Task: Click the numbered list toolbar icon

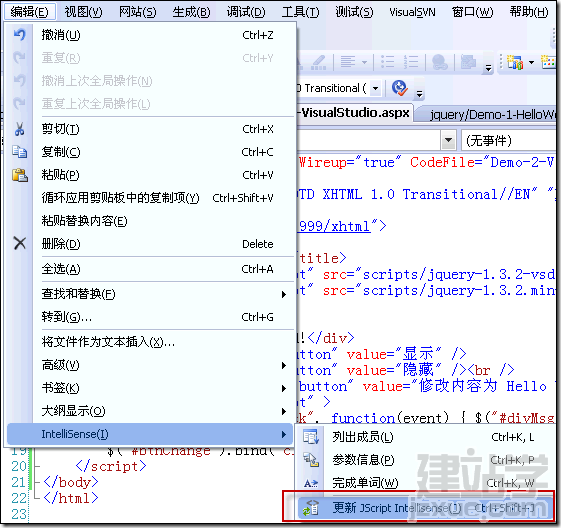Action: (411, 62)
